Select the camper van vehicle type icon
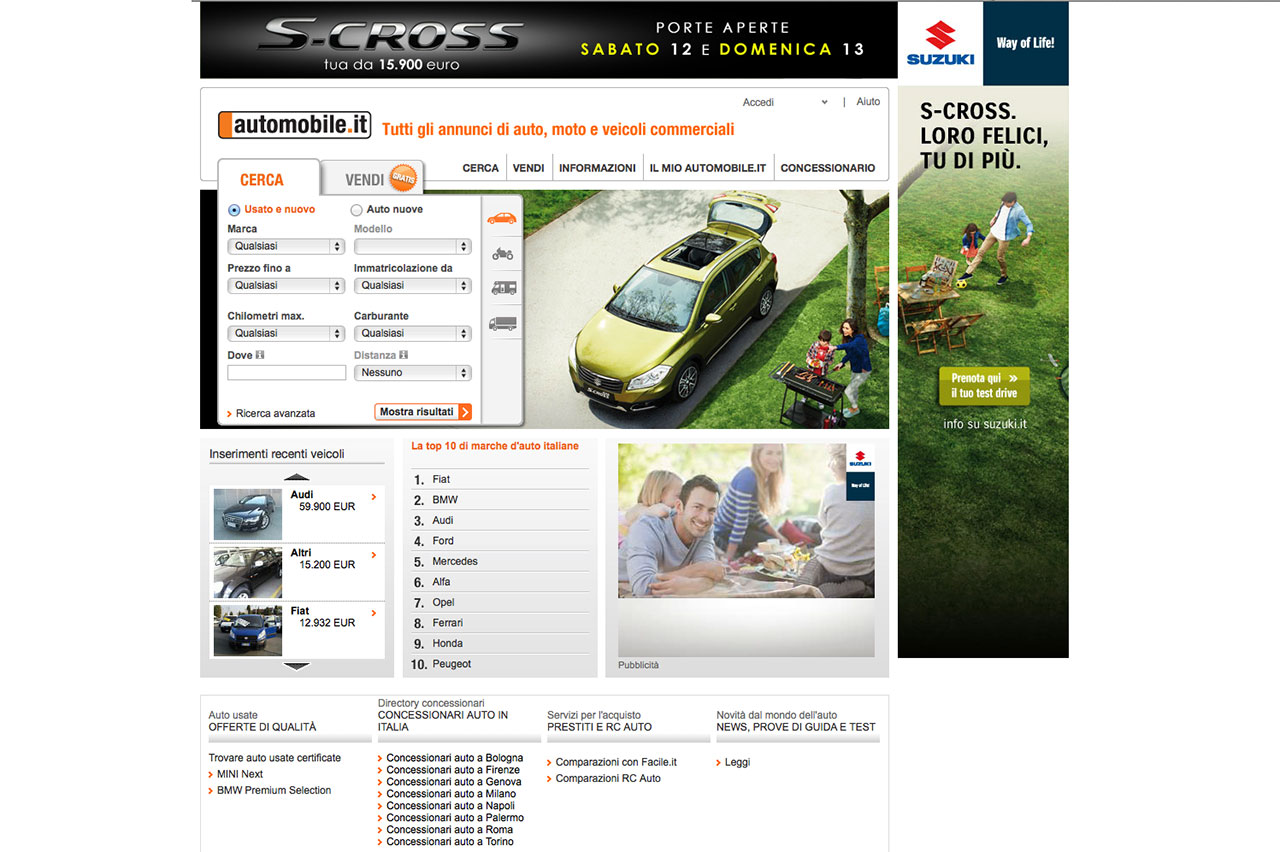Image resolution: width=1280 pixels, height=852 pixels. coord(503,288)
